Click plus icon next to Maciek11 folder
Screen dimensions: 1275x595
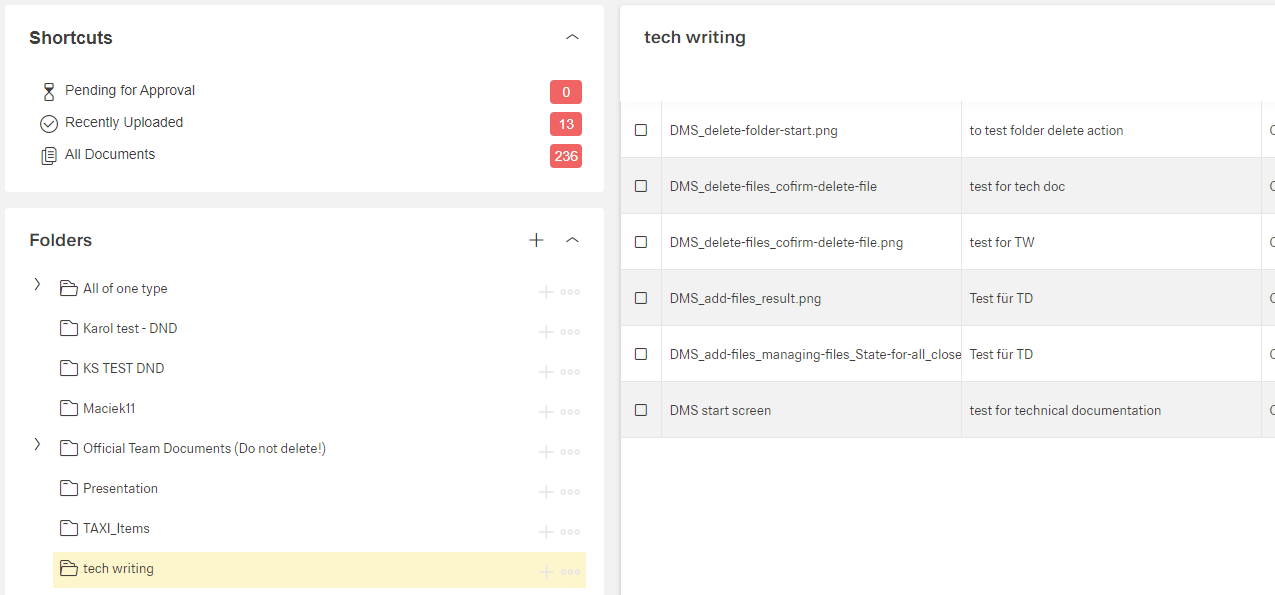(x=546, y=412)
